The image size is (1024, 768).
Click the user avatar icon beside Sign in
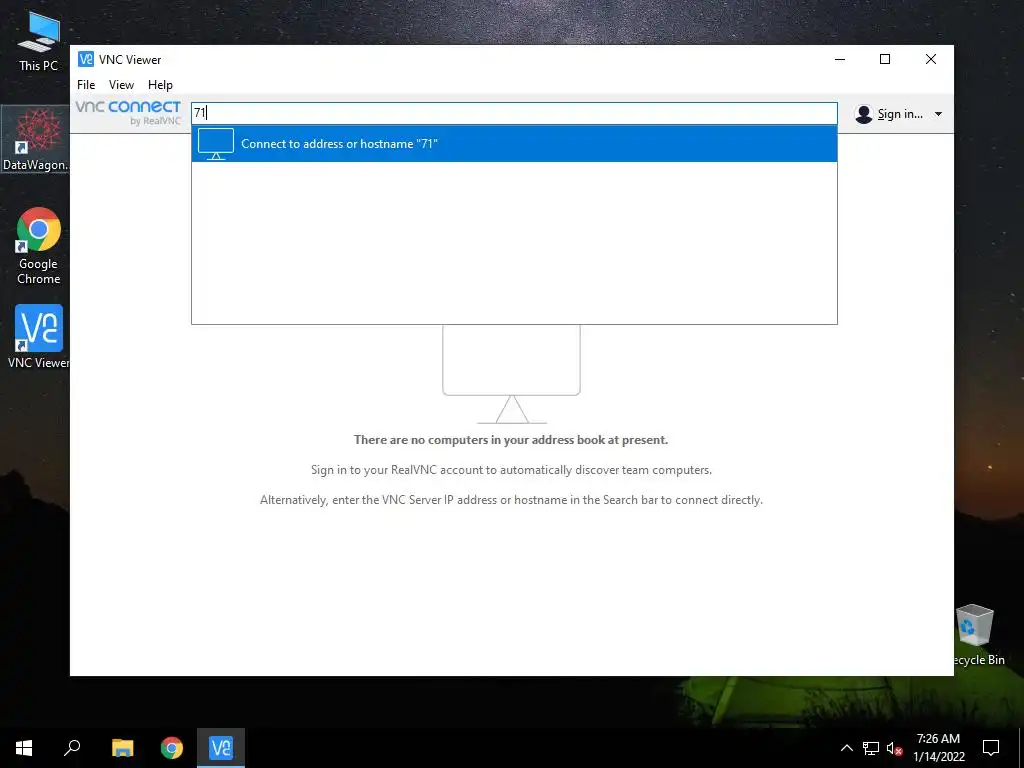[x=863, y=114]
